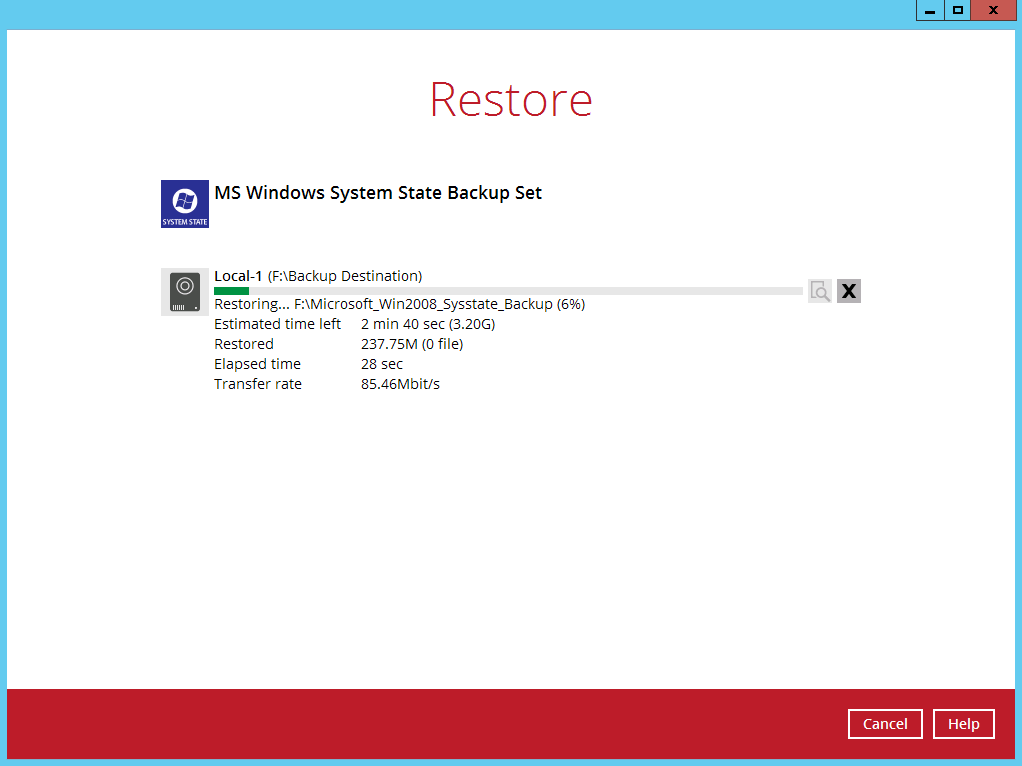Click the Restoring file path status text

point(399,304)
